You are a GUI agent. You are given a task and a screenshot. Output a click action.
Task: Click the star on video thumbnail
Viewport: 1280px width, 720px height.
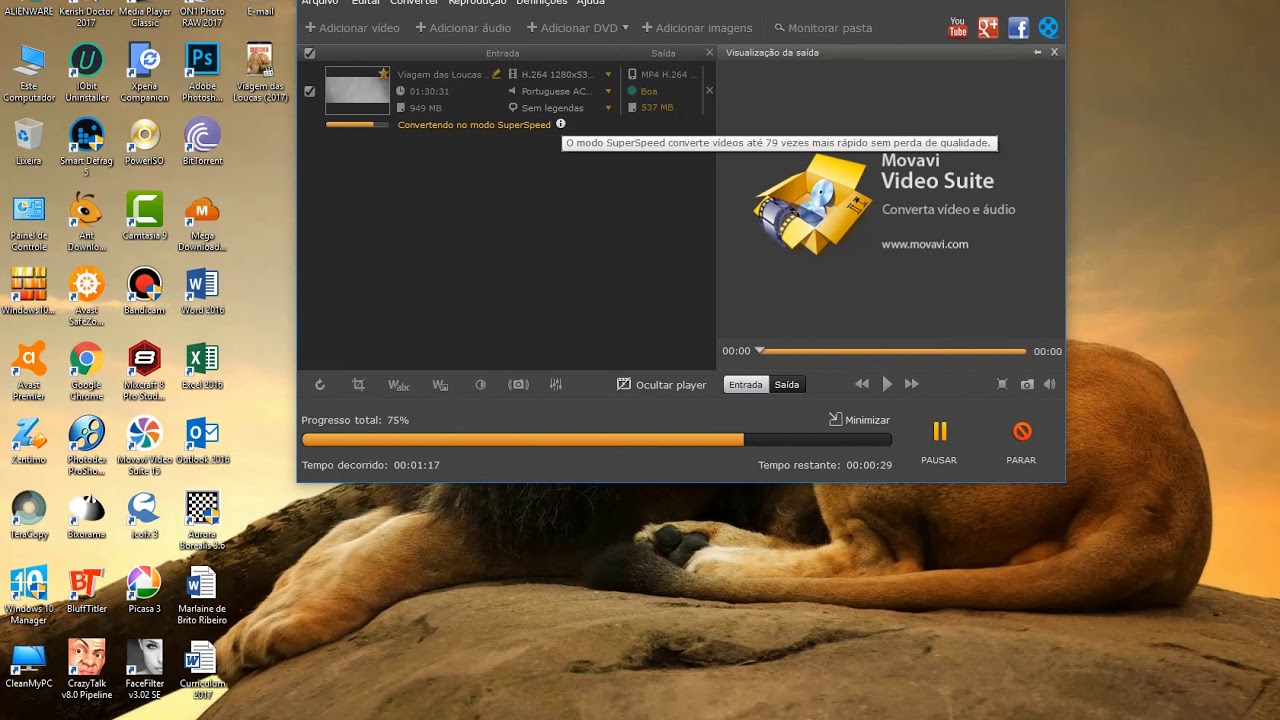point(384,73)
